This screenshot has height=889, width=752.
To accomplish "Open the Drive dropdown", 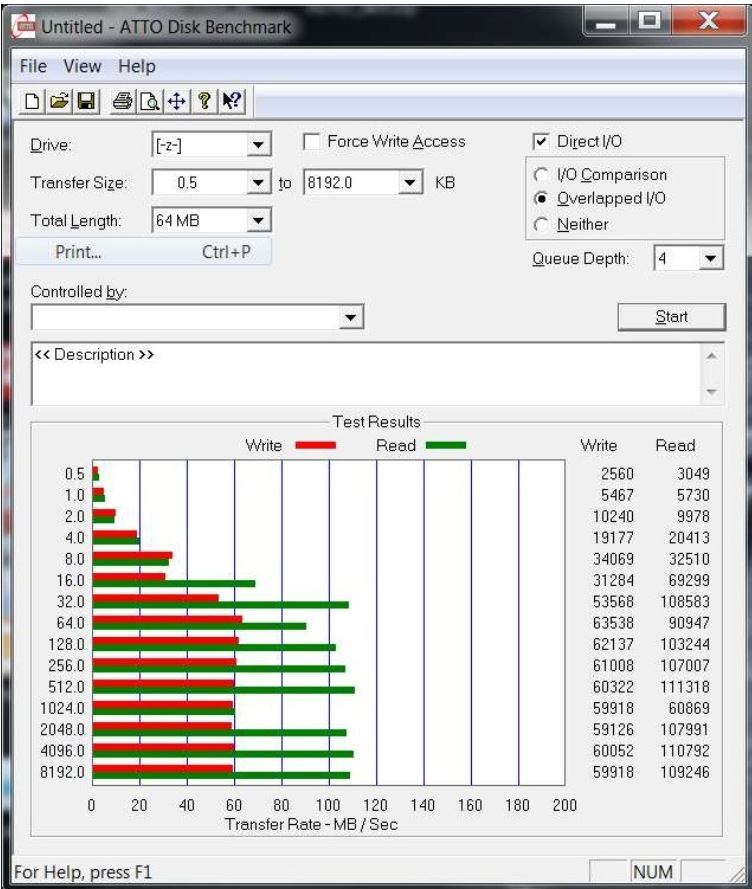I will (258, 145).
